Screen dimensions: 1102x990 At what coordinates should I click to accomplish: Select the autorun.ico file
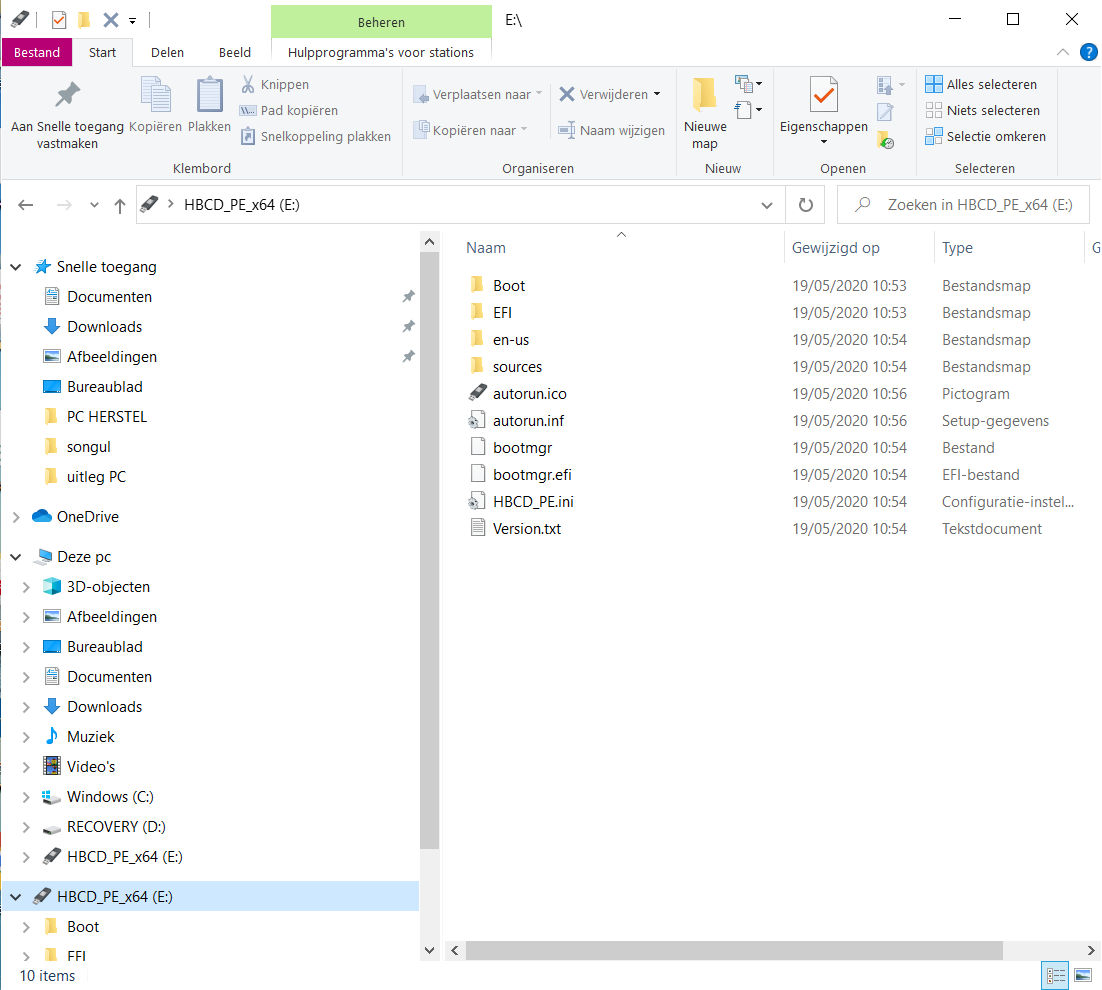click(529, 393)
